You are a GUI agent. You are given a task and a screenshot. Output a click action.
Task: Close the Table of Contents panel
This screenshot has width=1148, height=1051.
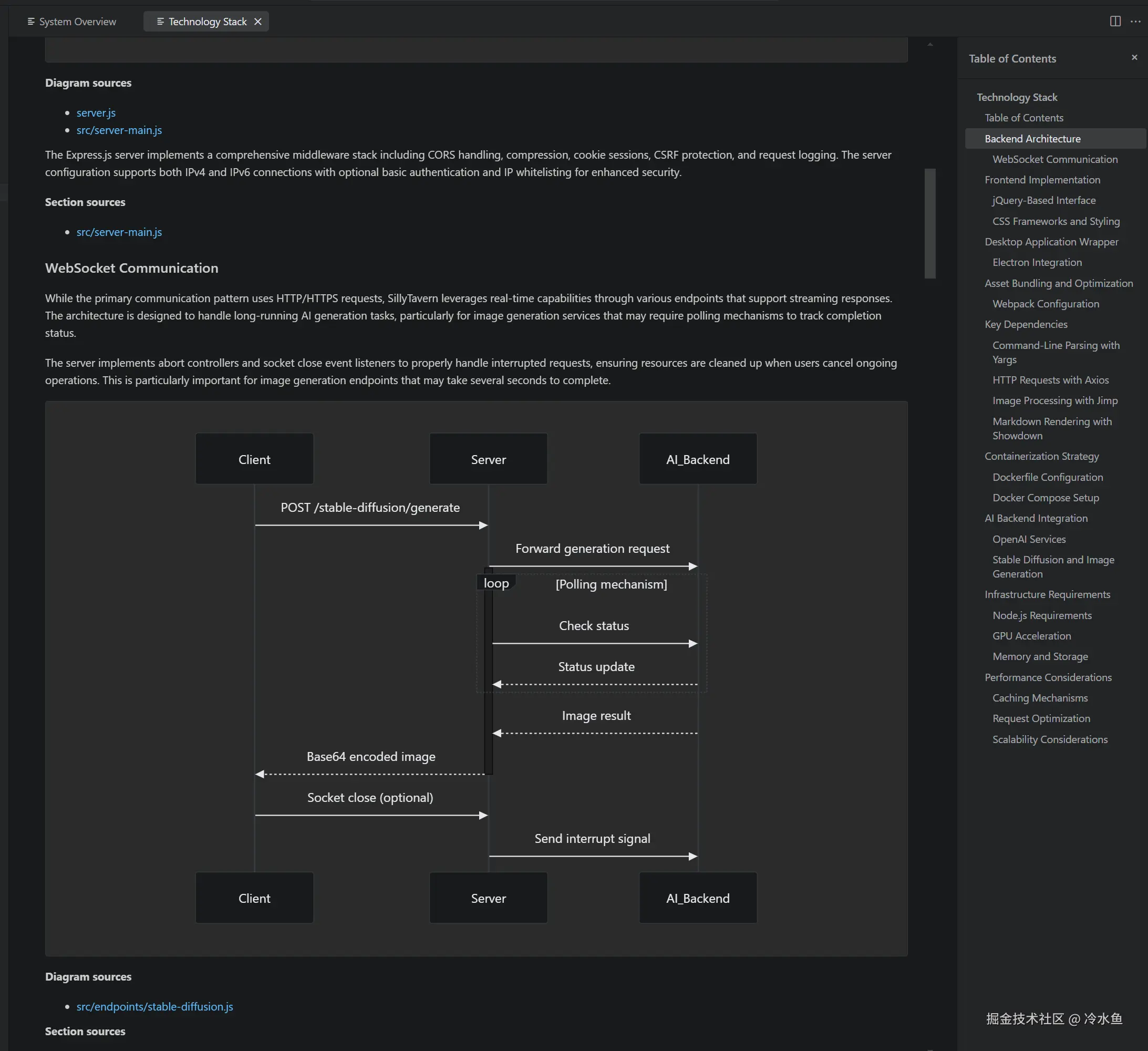pyautogui.click(x=1134, y=57)
